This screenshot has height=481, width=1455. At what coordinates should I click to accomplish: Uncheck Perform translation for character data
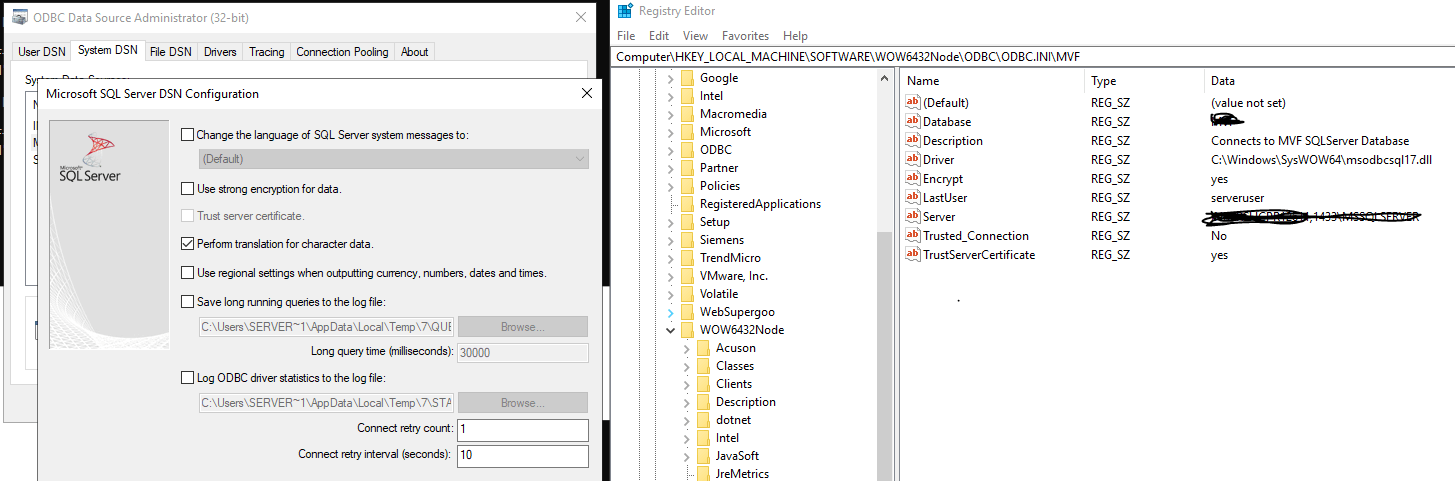tap(188, 243)
